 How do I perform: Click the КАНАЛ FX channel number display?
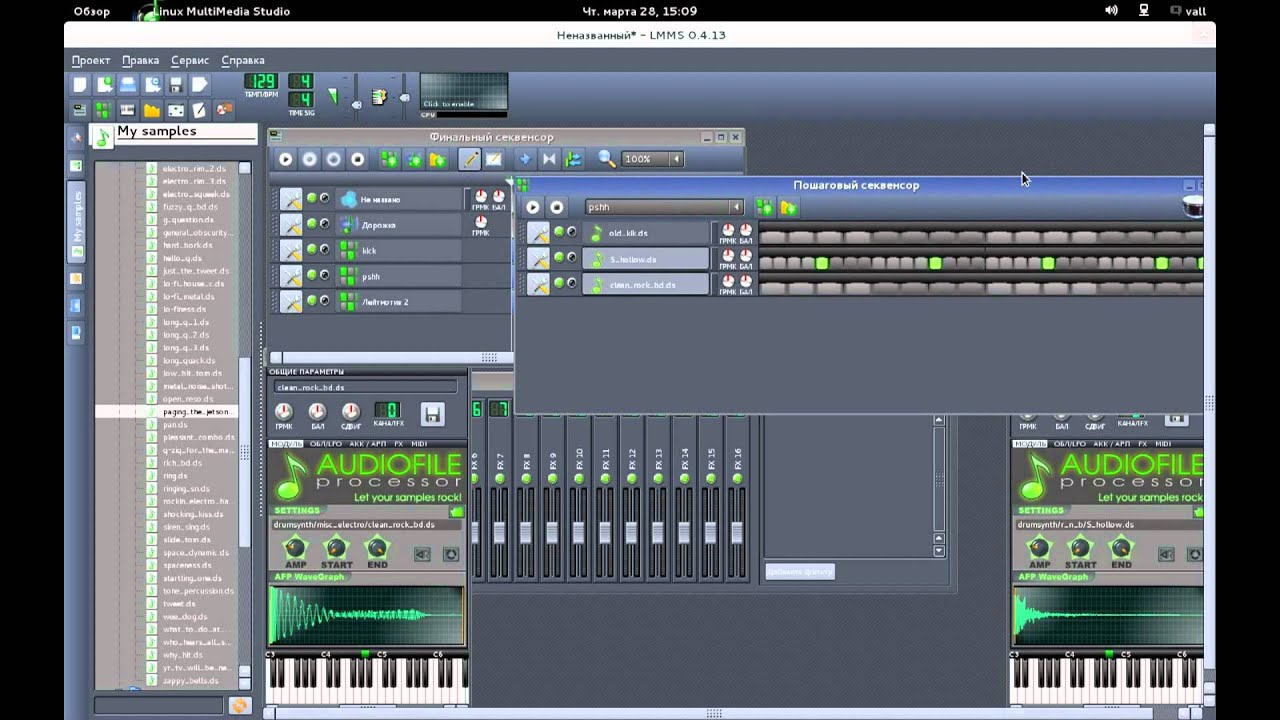386,410
